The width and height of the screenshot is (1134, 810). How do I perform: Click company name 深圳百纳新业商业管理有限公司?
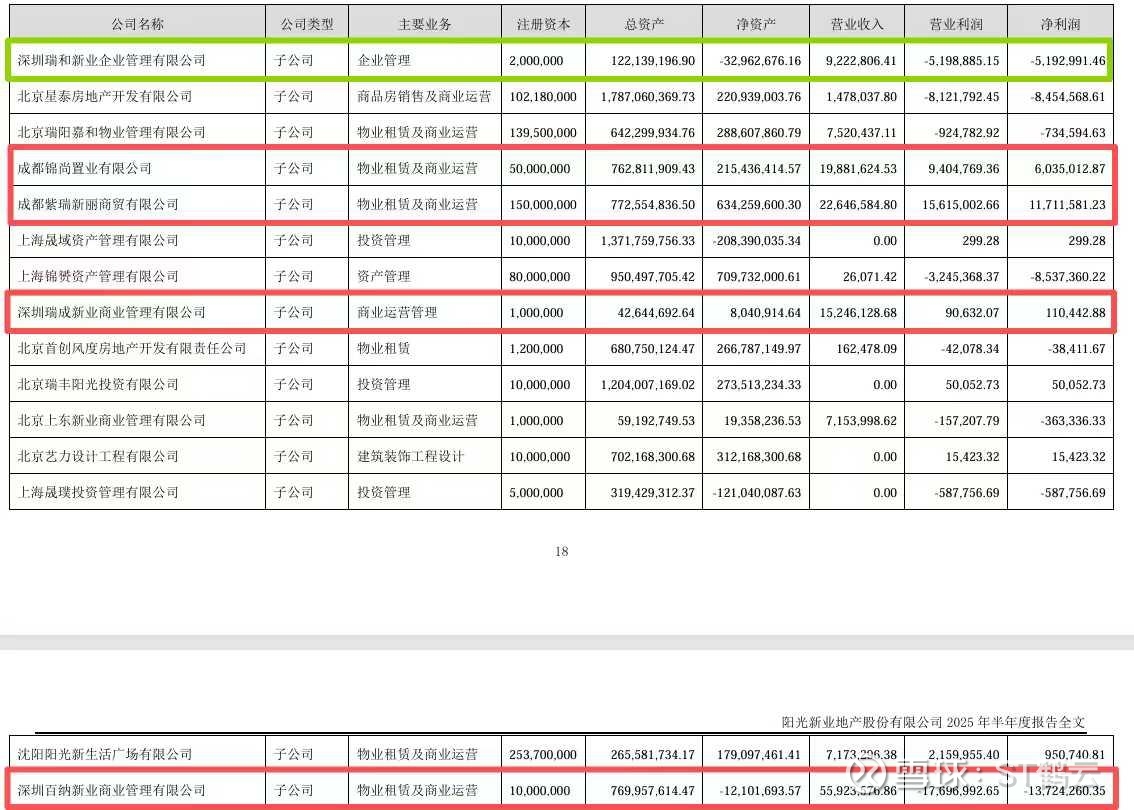pyautogui.click(x=111, y=790)
